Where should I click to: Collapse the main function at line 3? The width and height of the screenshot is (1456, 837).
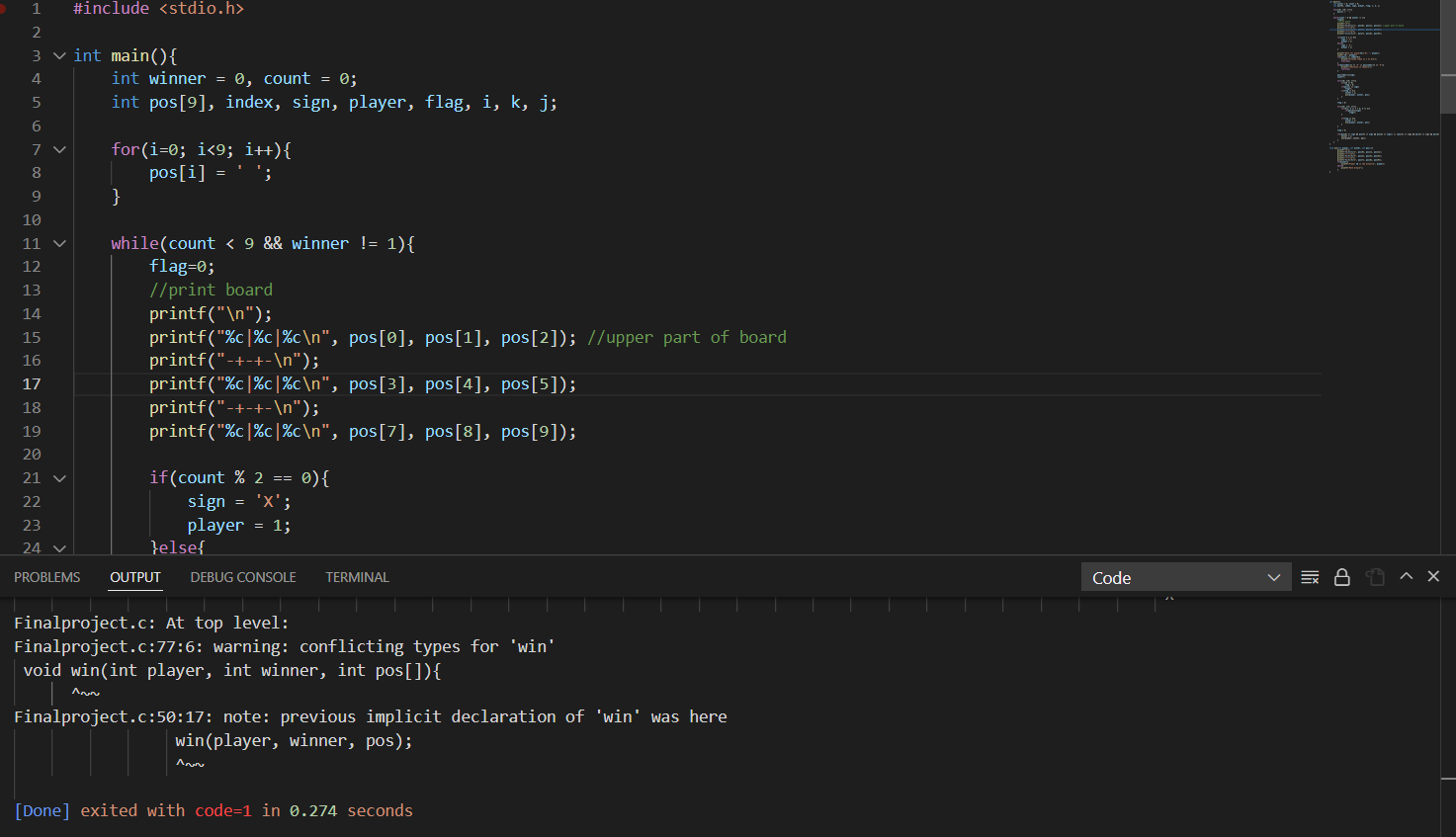58,55
